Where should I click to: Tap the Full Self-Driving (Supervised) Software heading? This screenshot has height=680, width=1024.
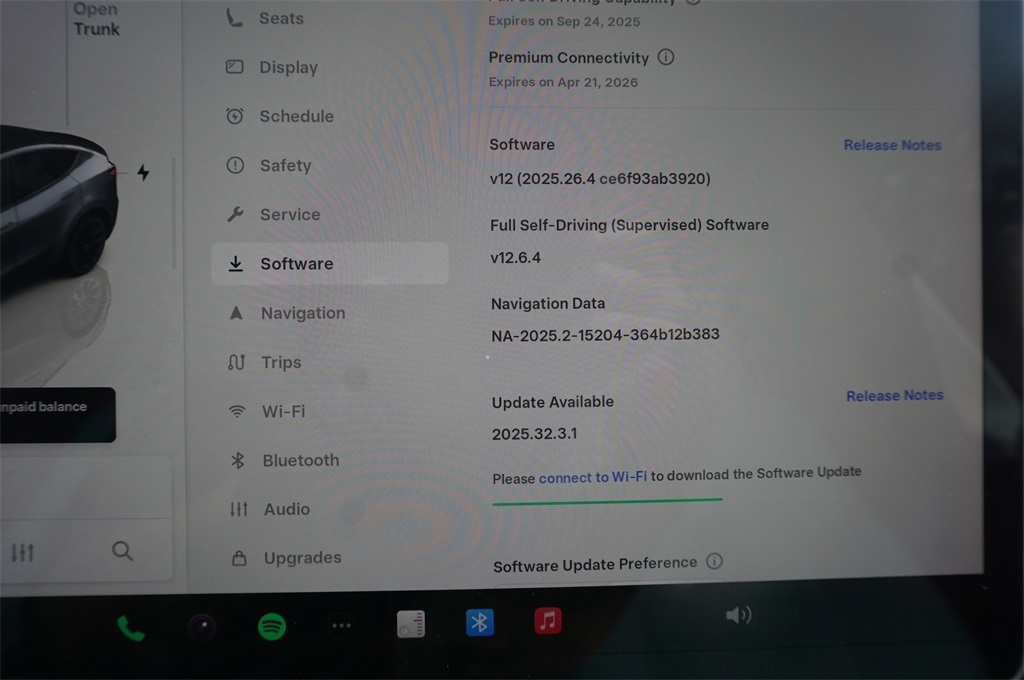(x=630, y=225)
